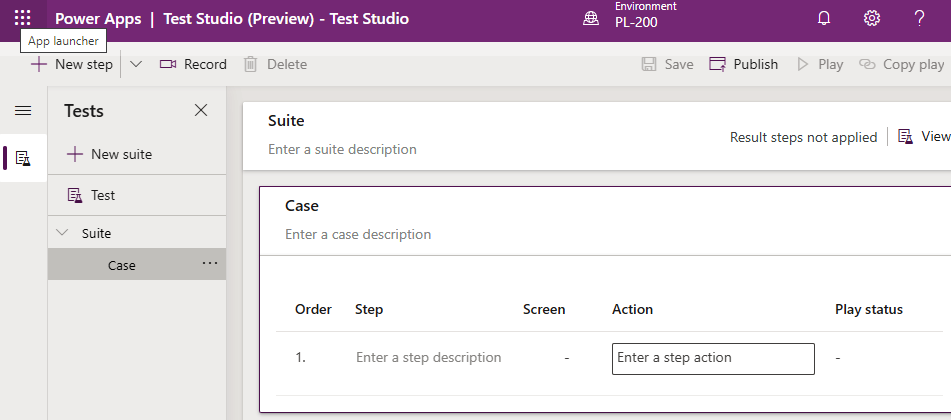Add a New step

[x=72, y=64]
